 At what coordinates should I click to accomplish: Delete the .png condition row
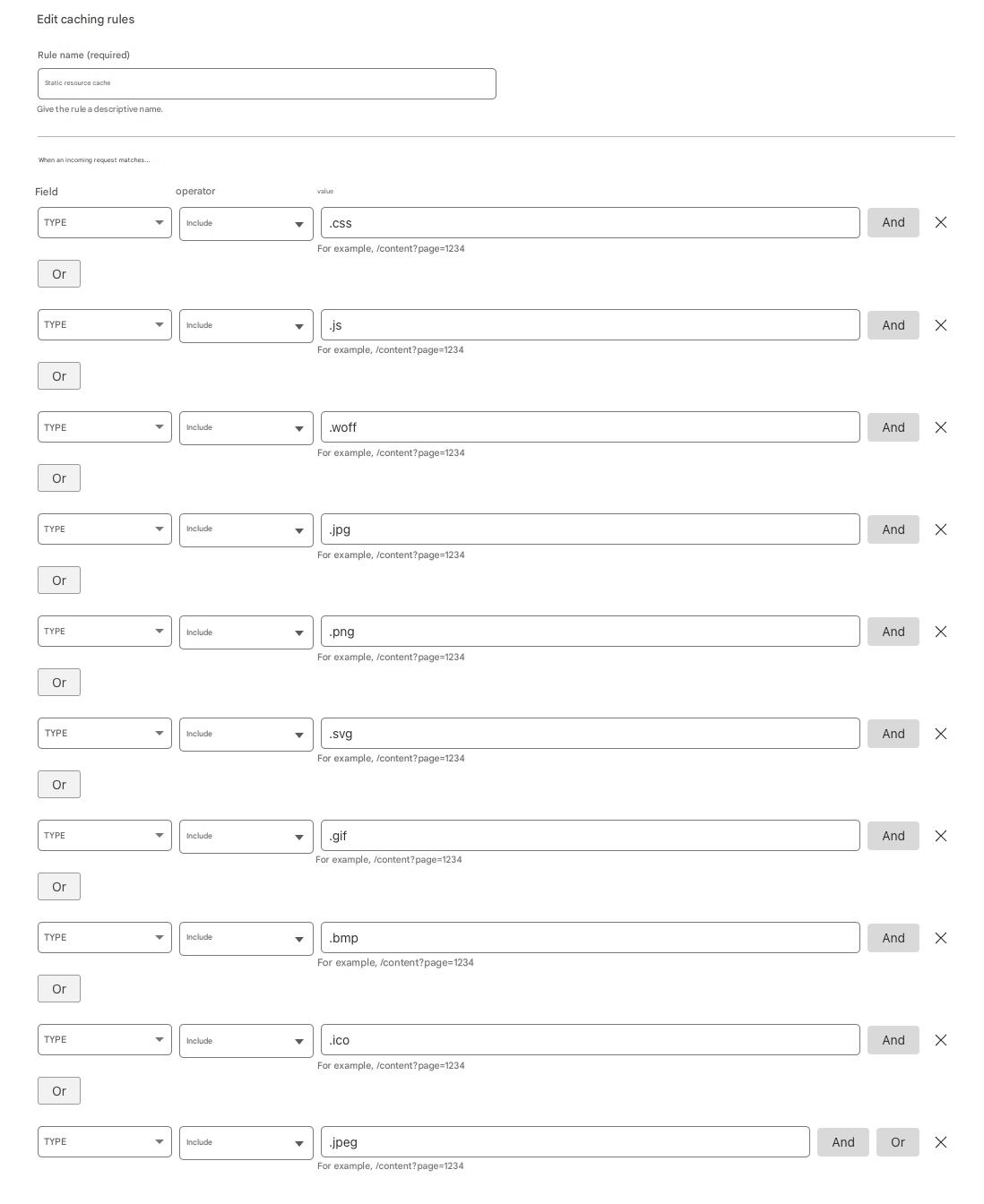coord(941,632)
